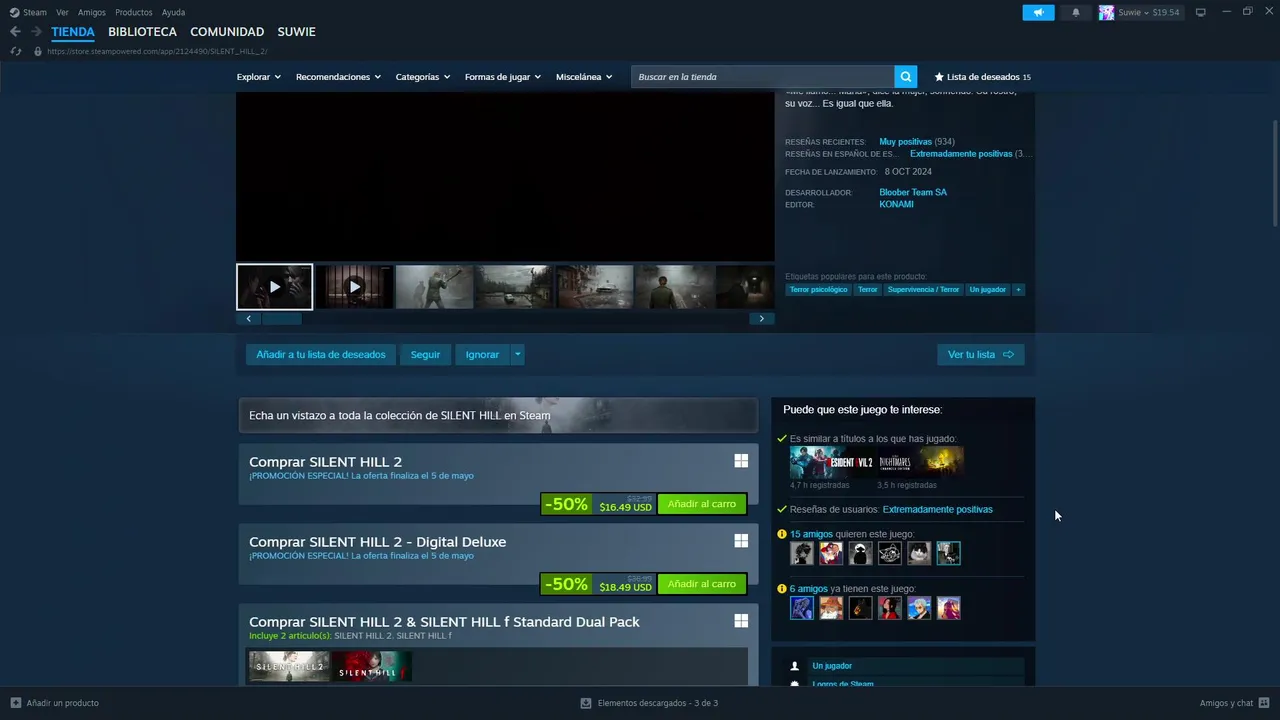Switch to the TIENDA tab
Screen dimensions: 1280x720
click(73, 32)
